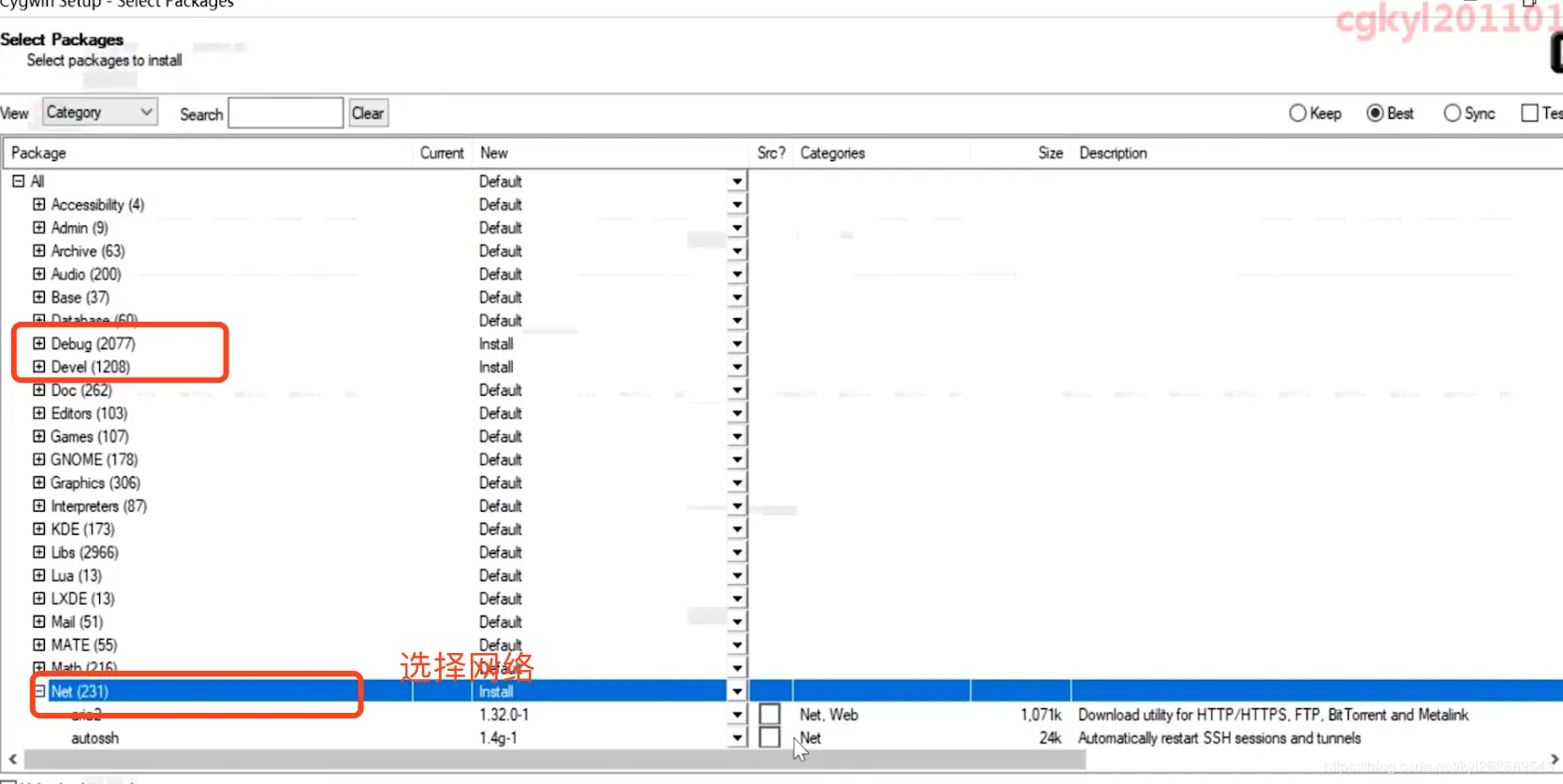Click the Install value in Devel row
Screen dimensions: 1563x784
tap(496, 368)
